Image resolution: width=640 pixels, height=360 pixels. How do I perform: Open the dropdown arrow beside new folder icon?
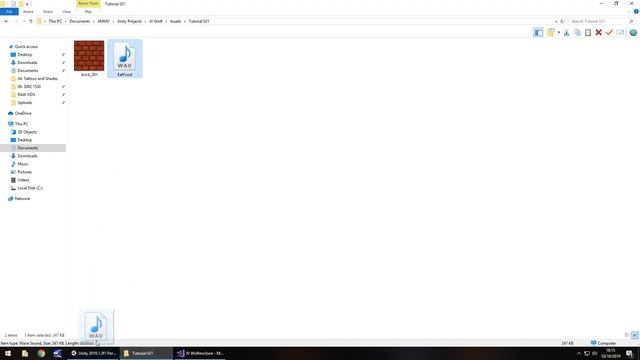point(559,33)
